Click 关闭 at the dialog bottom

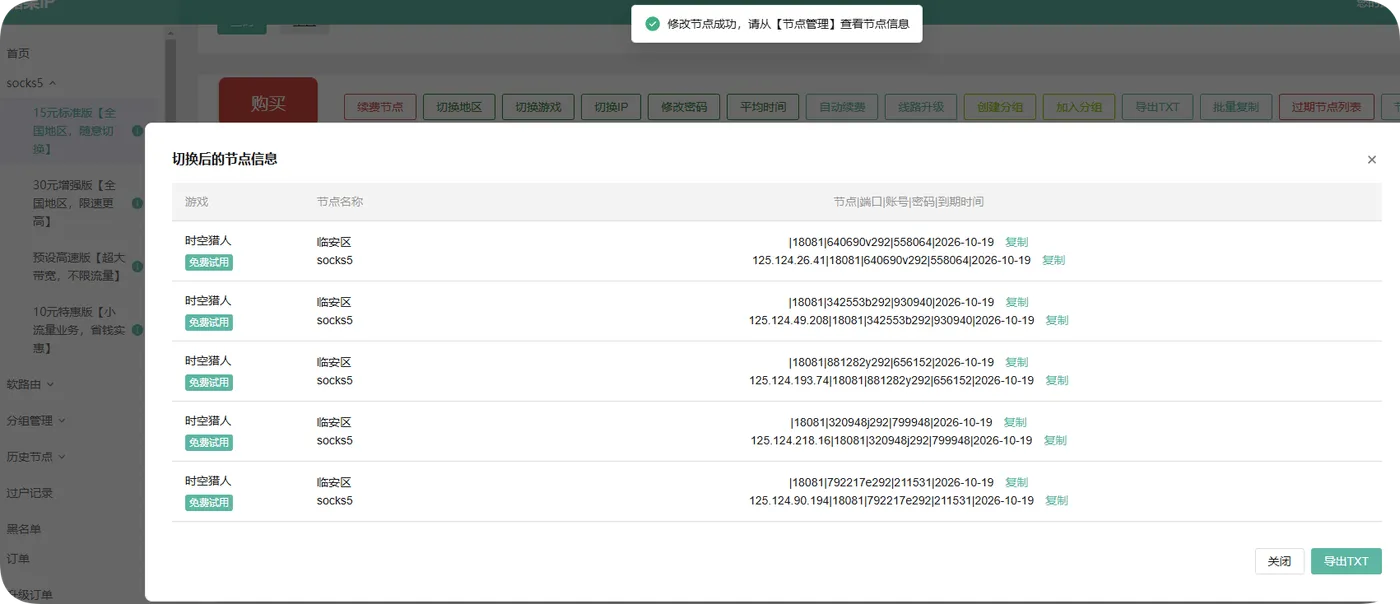[x=1279, y=561]
